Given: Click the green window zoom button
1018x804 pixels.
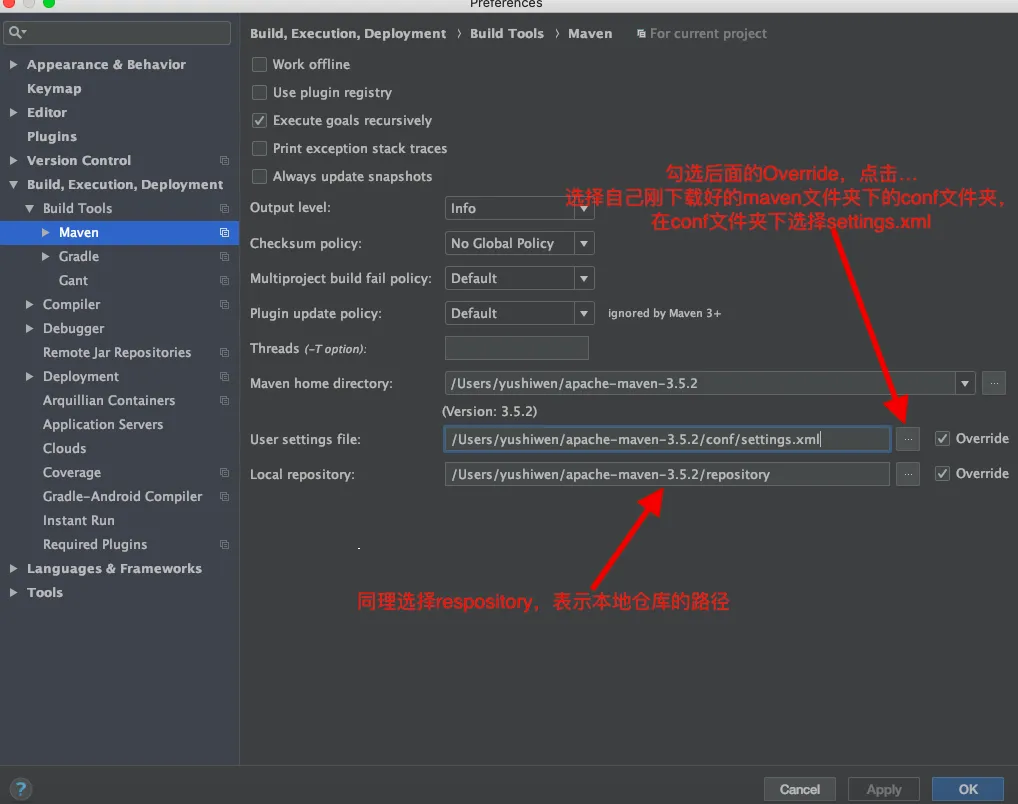Looking at the screenshot, I should click(x=49, y=3).
